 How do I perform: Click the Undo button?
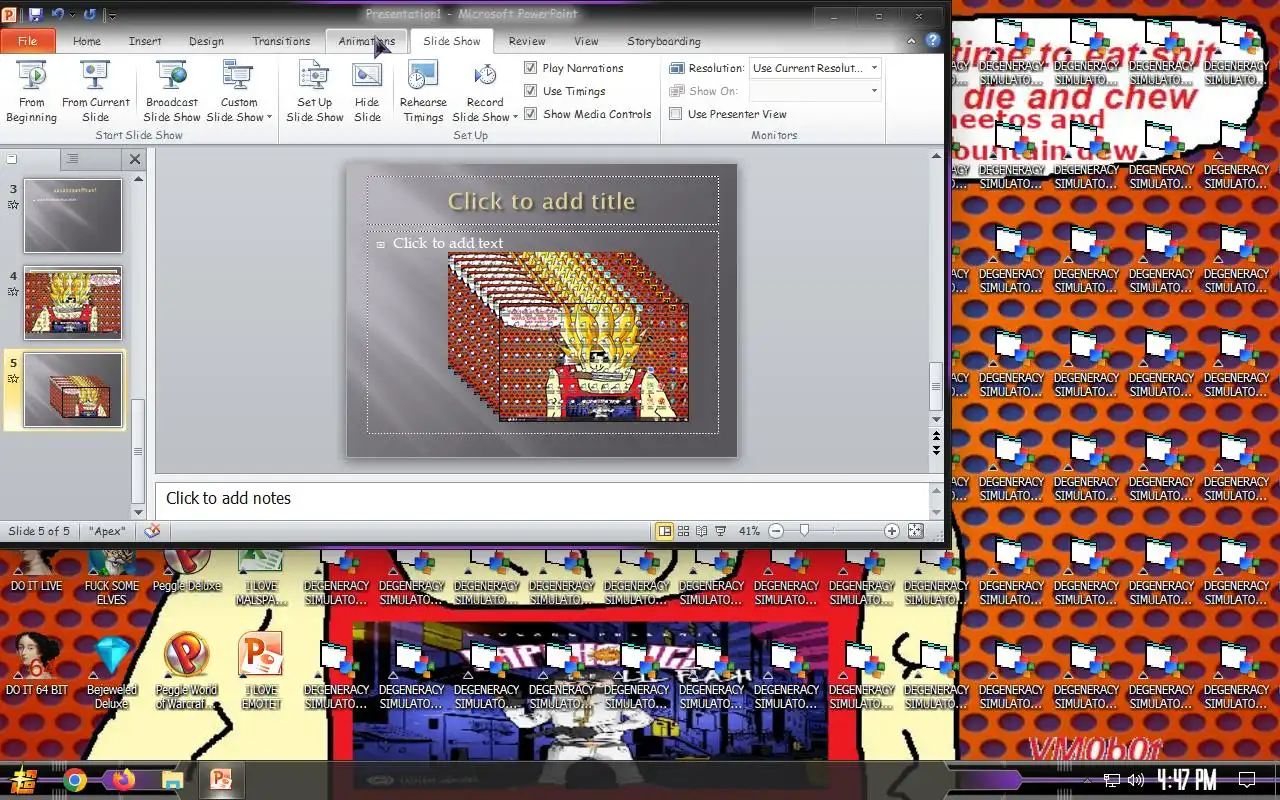[x=58, y=15]
